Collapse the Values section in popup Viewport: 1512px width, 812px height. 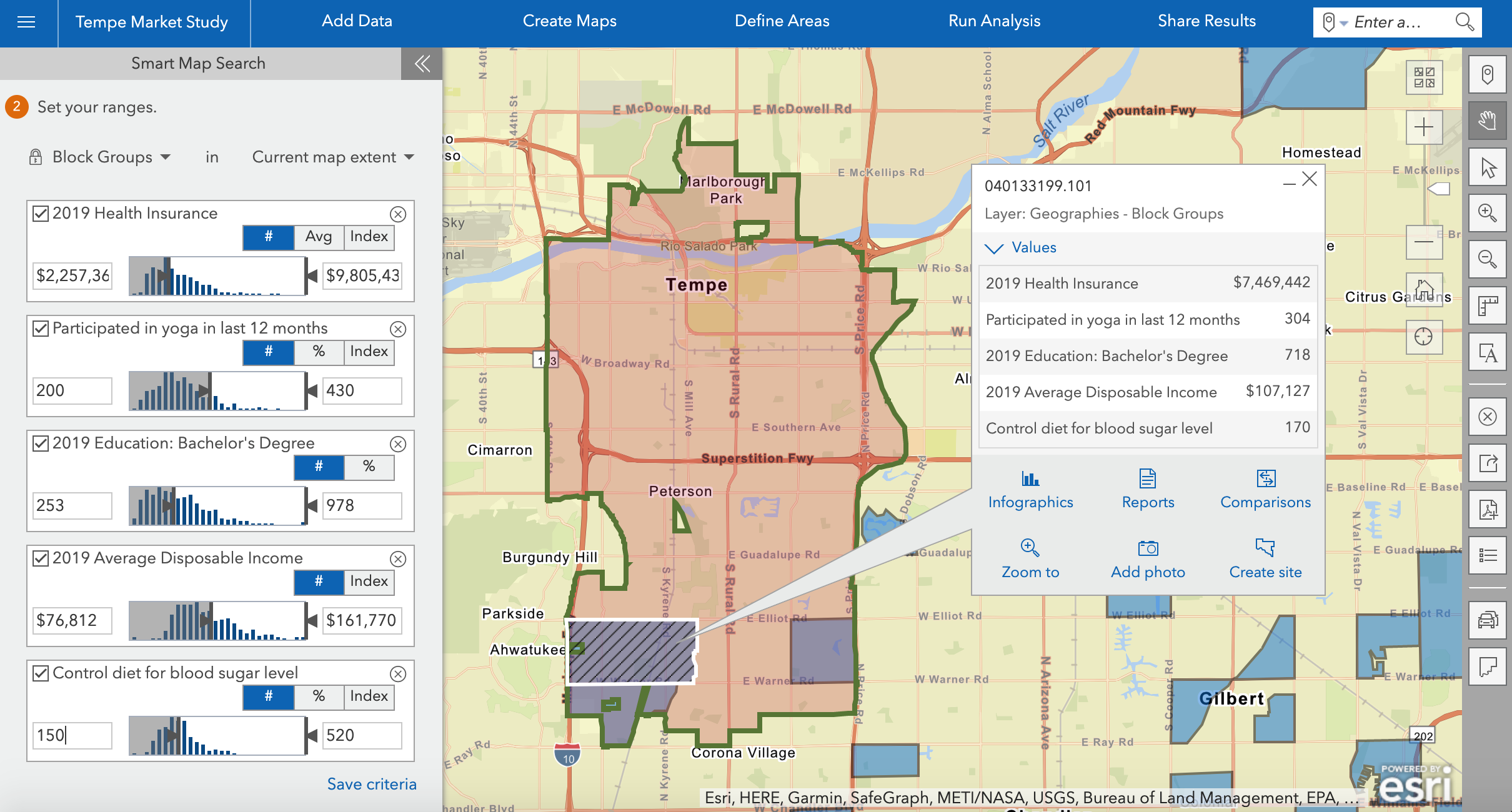click(993, 248)
